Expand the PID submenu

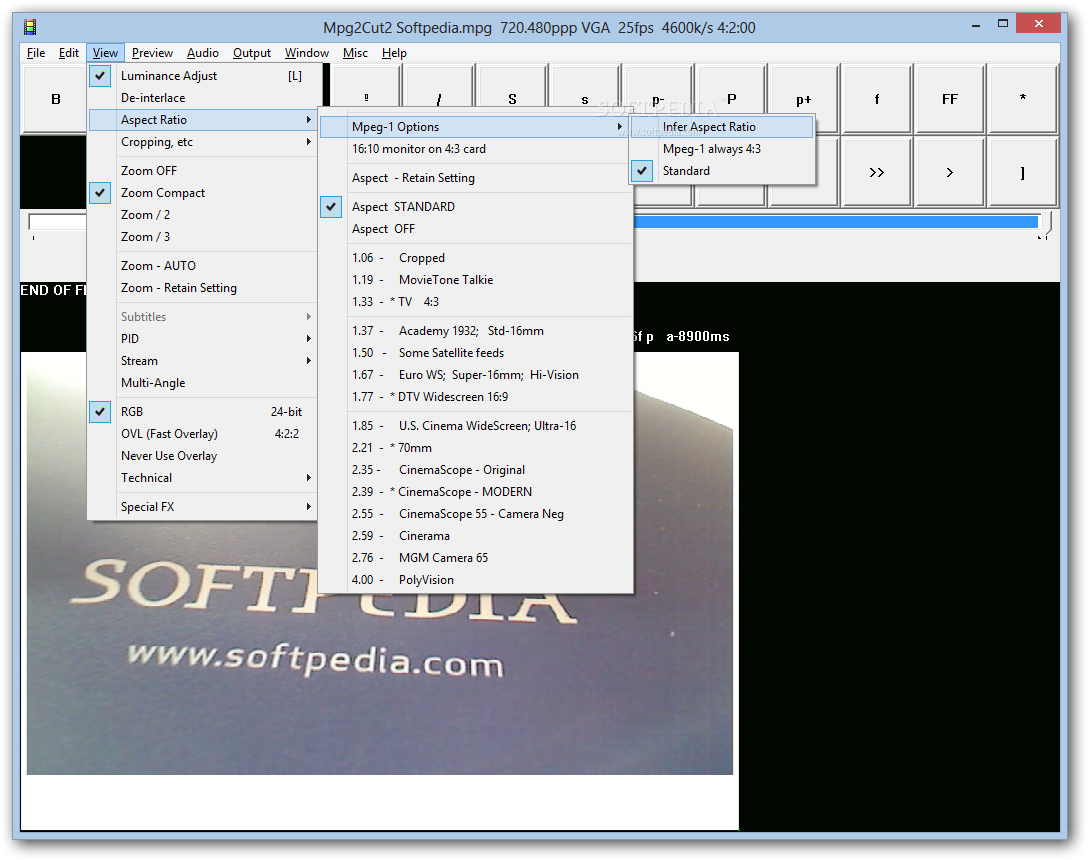203,339
